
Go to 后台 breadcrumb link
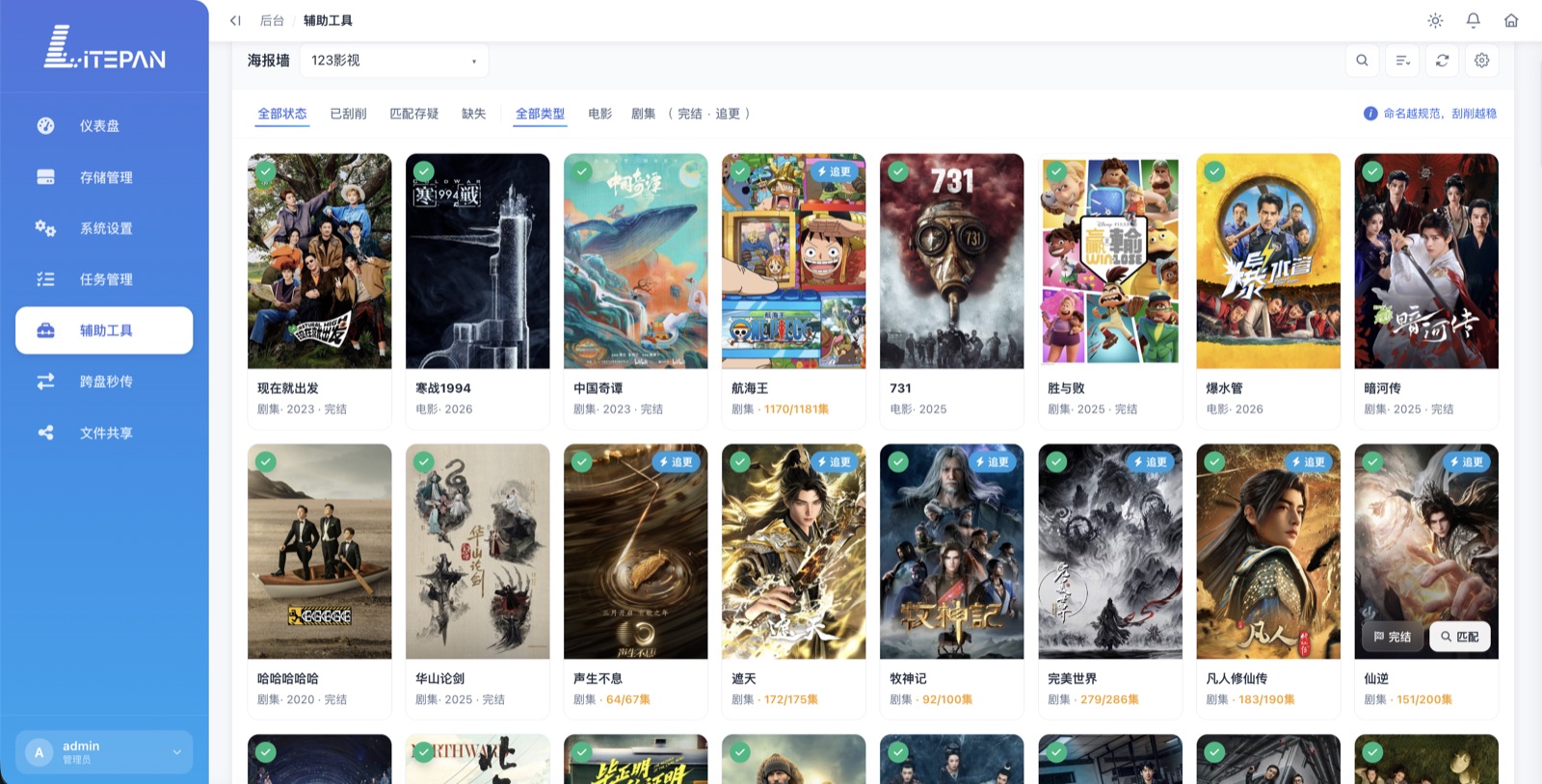(272, 20)
